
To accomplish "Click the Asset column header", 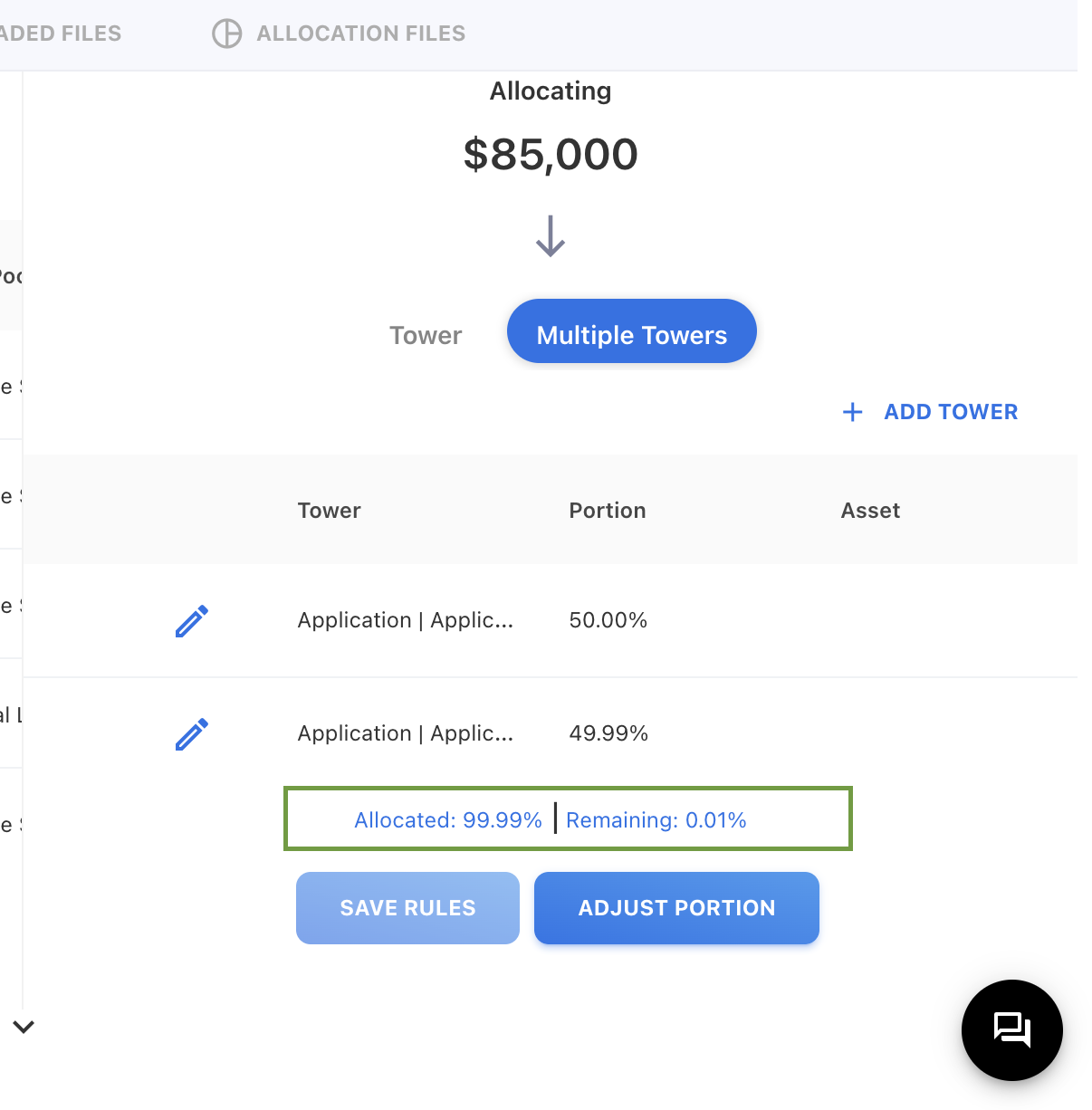I will pos(870,511).
